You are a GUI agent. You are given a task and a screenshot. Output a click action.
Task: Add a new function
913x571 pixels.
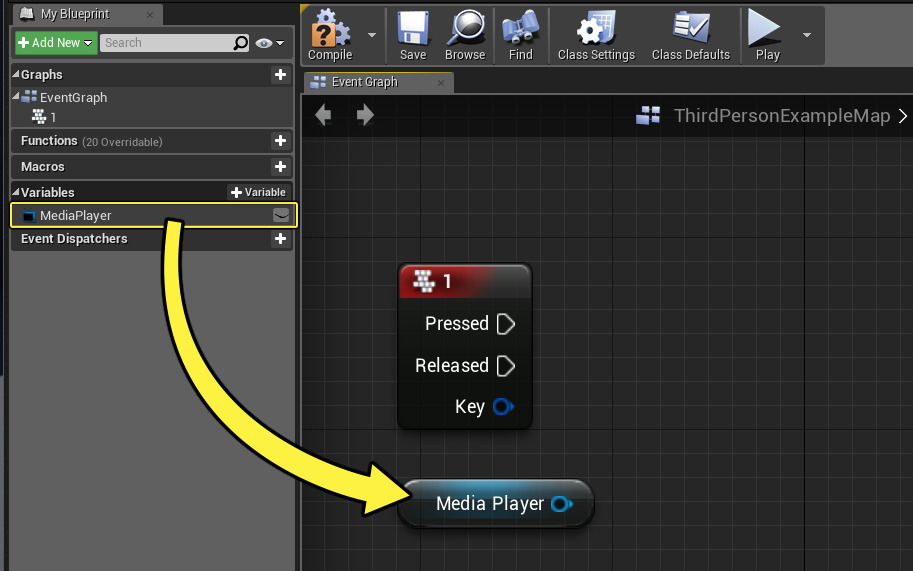point(280,140)
